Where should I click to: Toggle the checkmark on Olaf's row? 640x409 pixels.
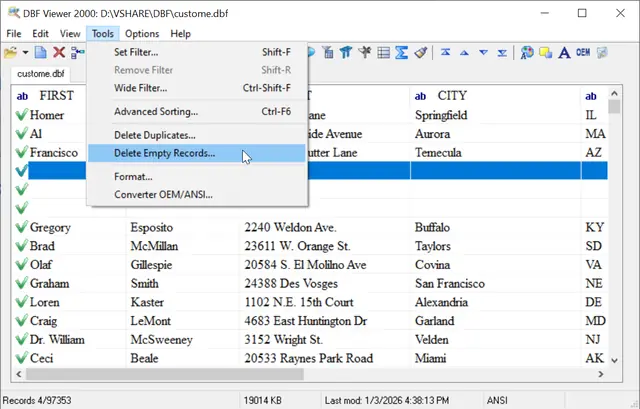[22, 265]
